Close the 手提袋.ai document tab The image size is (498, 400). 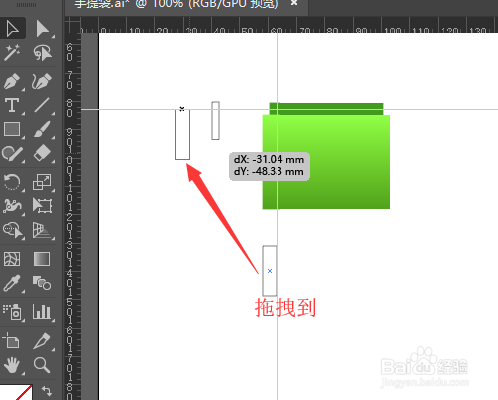pos(294,3)
